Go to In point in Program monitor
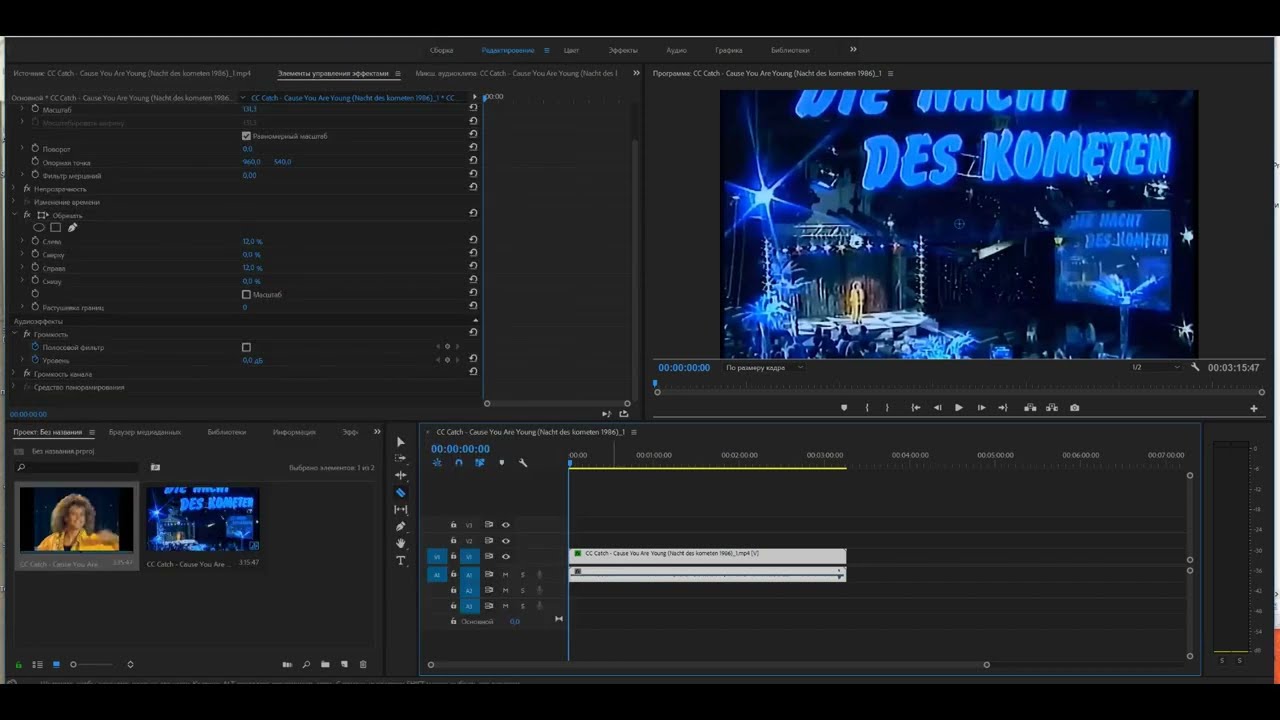This screenshot has height=720, width=1280. click(x=915, y=408)
